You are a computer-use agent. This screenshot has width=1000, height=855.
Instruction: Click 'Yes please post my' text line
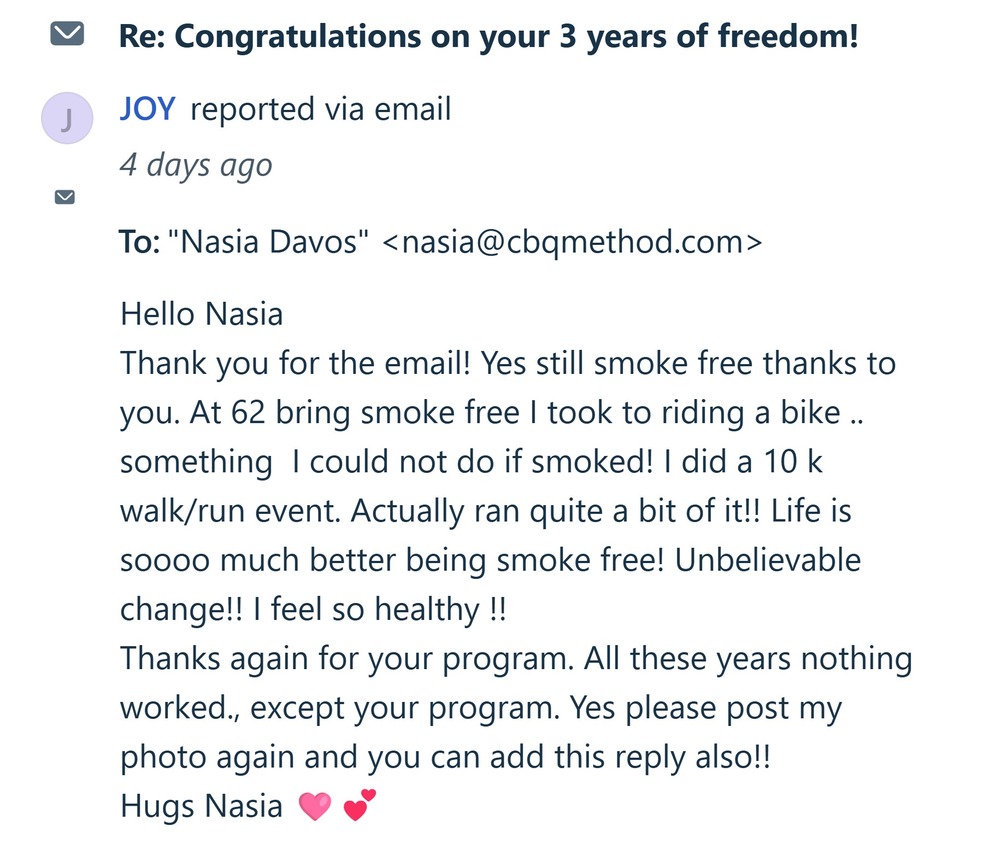(x=705, y=708)
